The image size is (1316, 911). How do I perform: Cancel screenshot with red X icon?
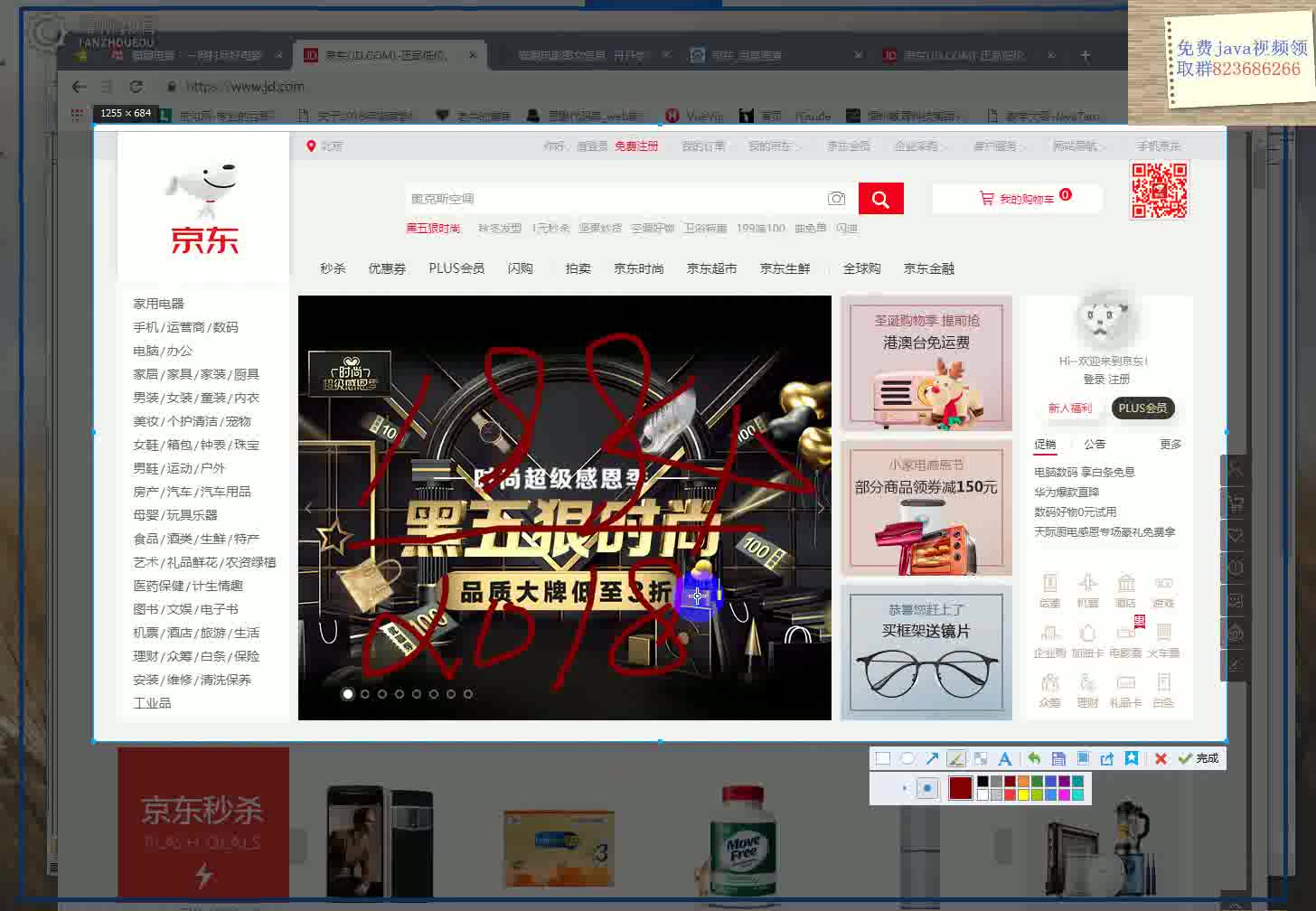tap(1161, 759)
